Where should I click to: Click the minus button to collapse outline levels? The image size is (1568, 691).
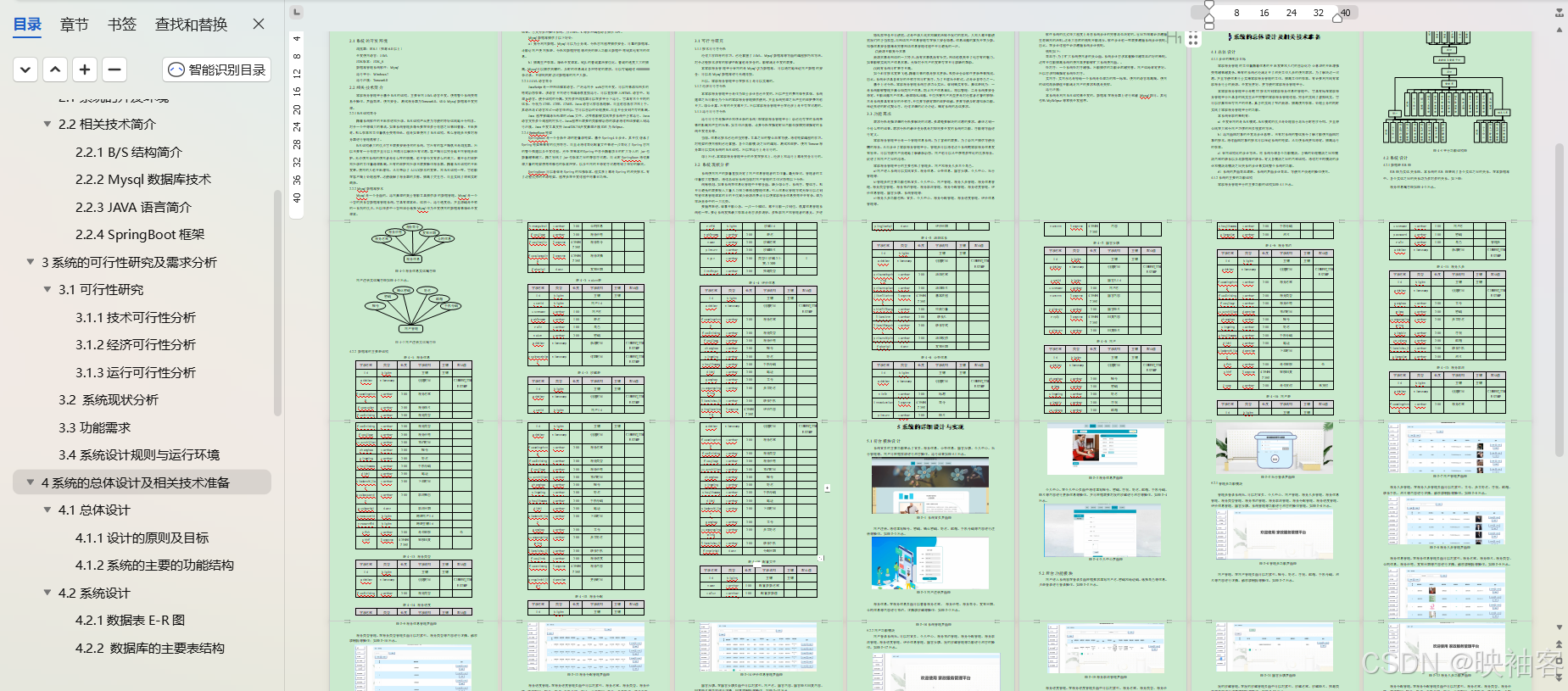pos(114,70)
